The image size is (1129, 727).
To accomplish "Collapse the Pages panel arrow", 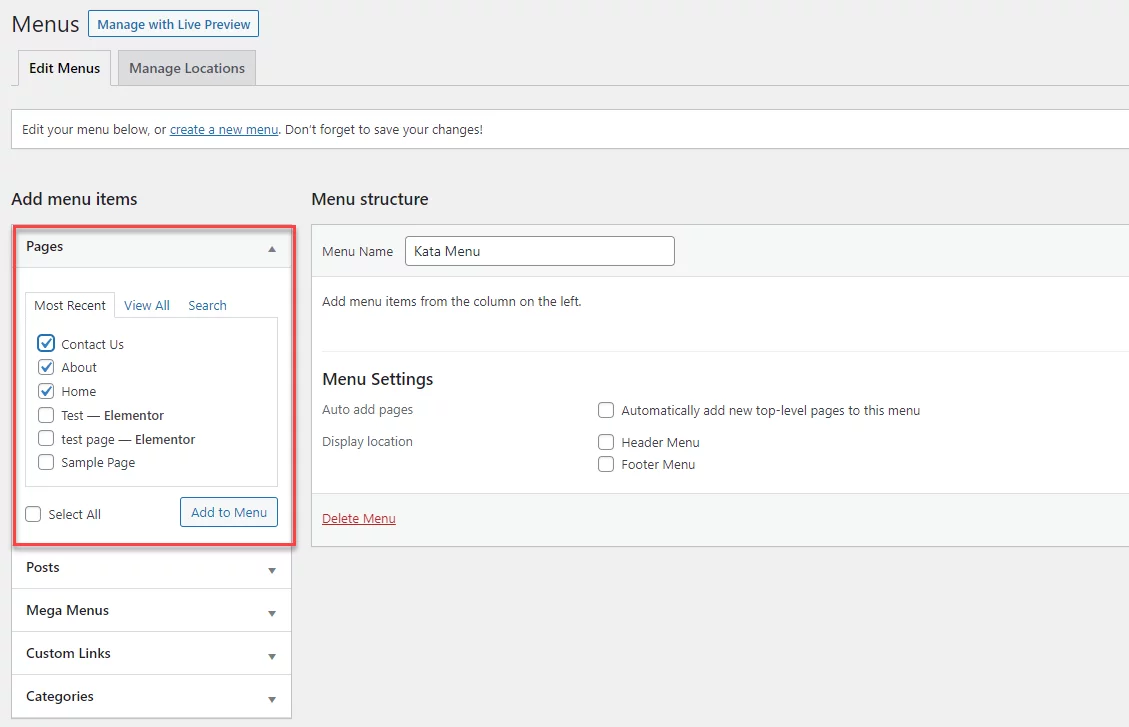I will click(272, 249).
